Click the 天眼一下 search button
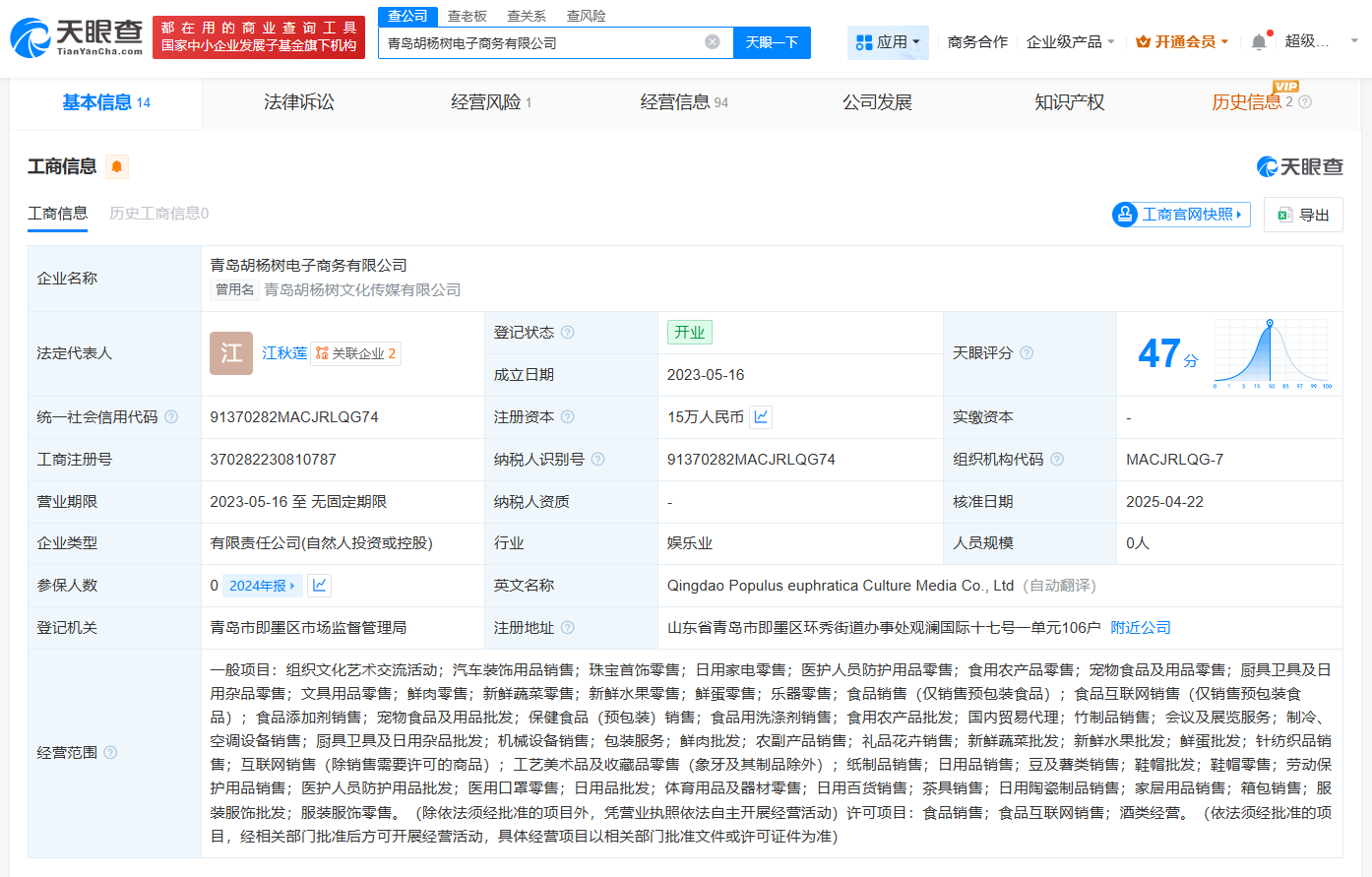The height and width of the screenshot is (877, 1372). tap(772, 42)
